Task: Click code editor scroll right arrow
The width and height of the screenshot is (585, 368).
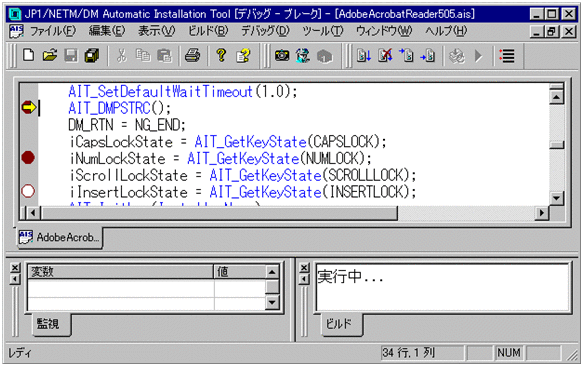Action: [541, 213]
